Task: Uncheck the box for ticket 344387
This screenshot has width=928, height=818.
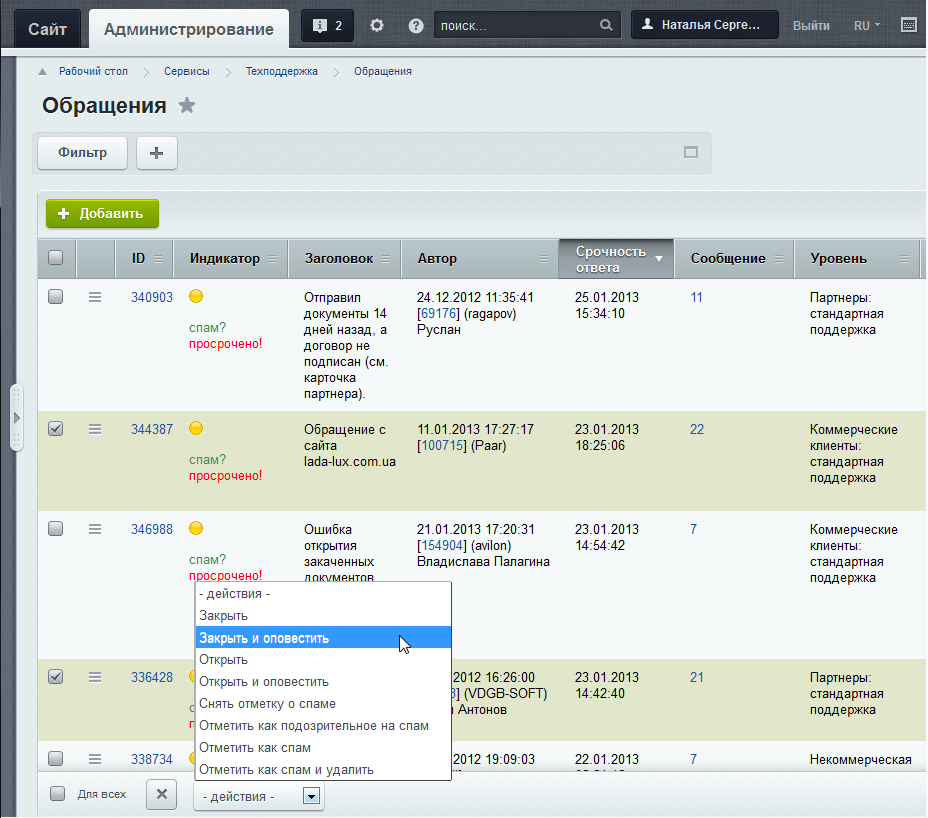Action: coord(56,429)
